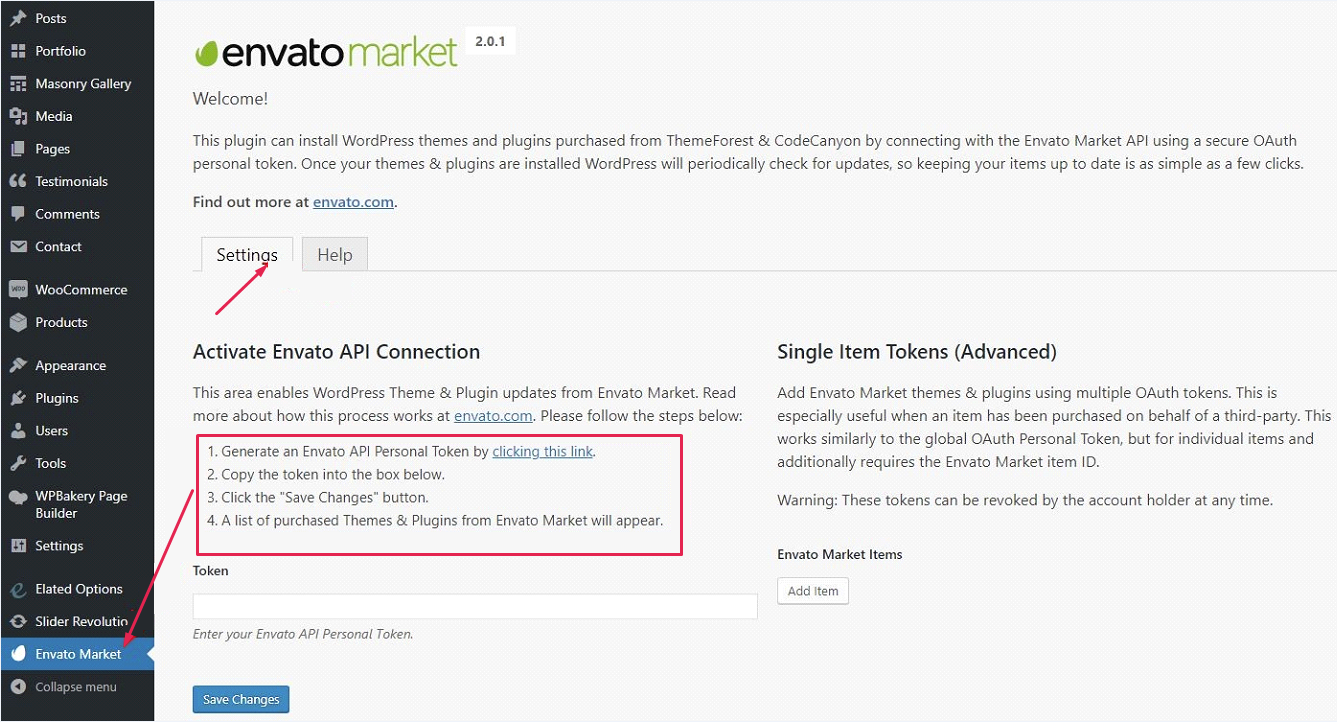Click the Slider Revolution refresh icon
The height and width of the screenshot is (722, 1337).
[x=18, y=621]
